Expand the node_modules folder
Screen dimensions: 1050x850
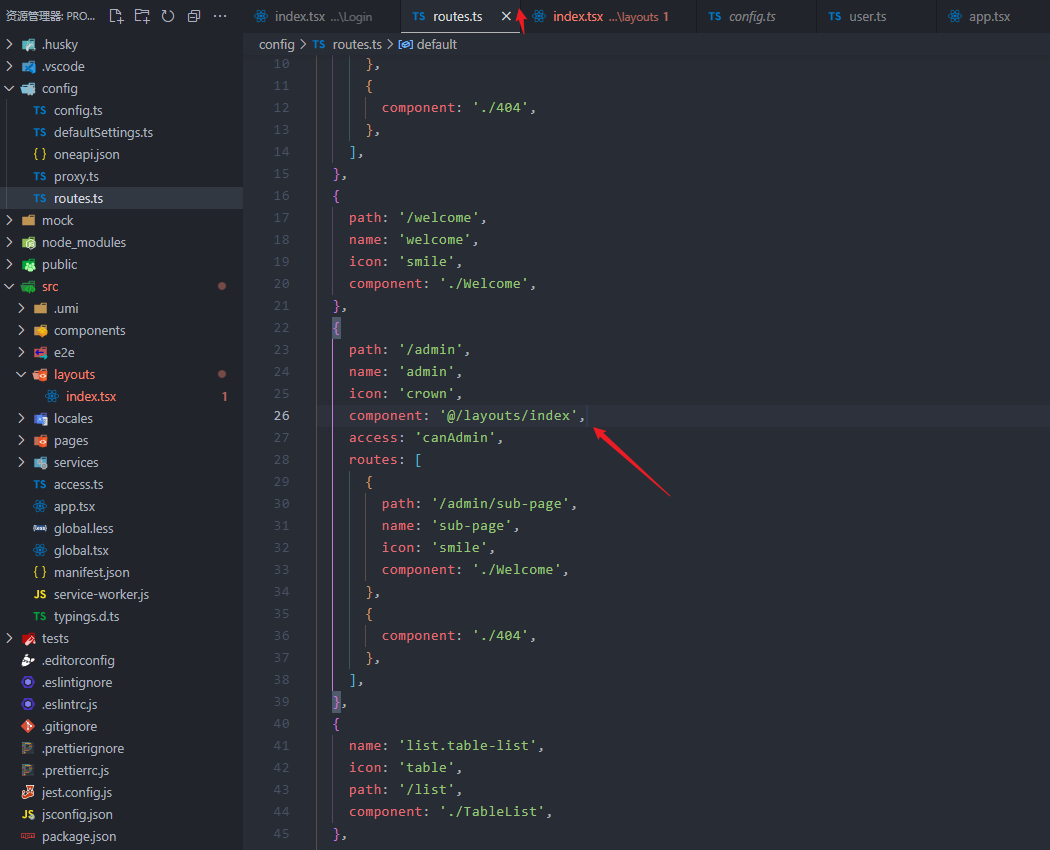point(9,242)
